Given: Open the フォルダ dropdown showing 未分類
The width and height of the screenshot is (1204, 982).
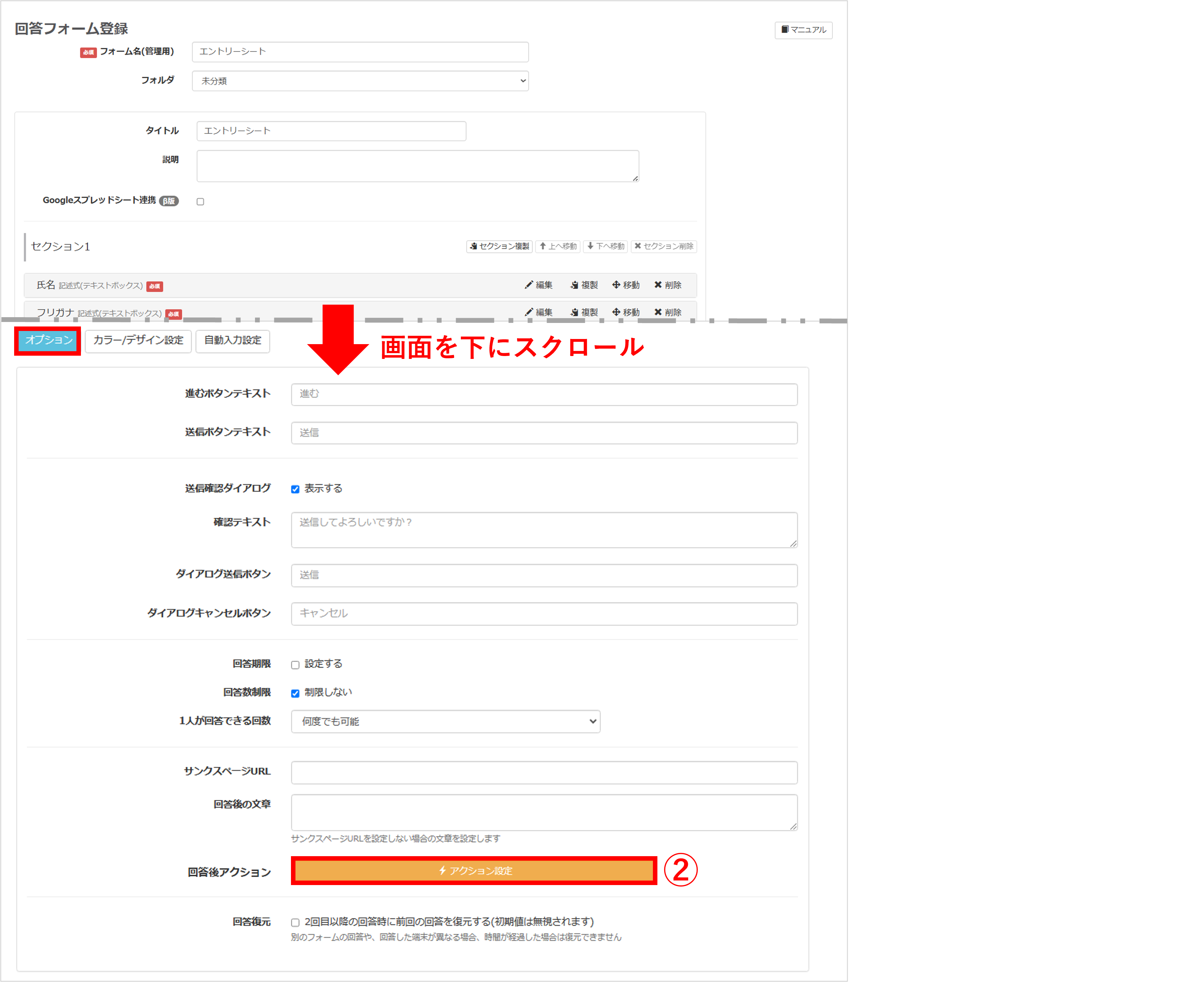Looking at the screenshot, I should (x=360, y=80).
